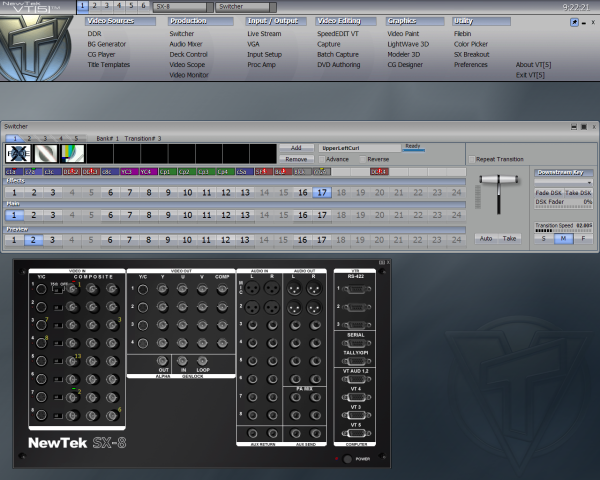
Task: Set transition speed to S (slow)
Action: click(x=544, y=239)
